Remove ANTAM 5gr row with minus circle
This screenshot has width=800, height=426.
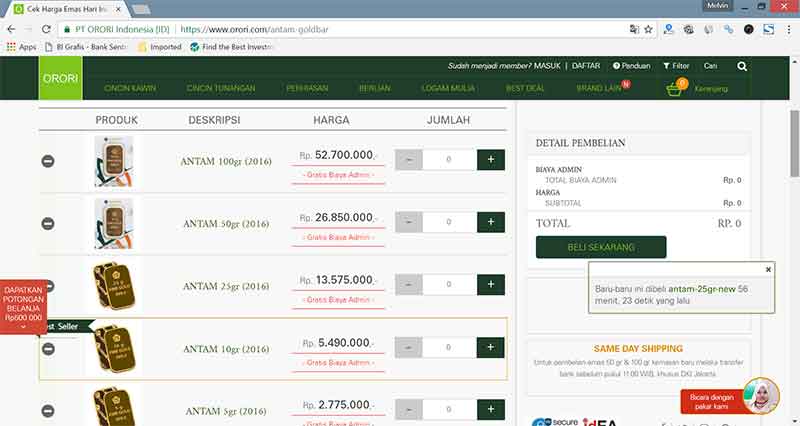[x=48, y=411]
